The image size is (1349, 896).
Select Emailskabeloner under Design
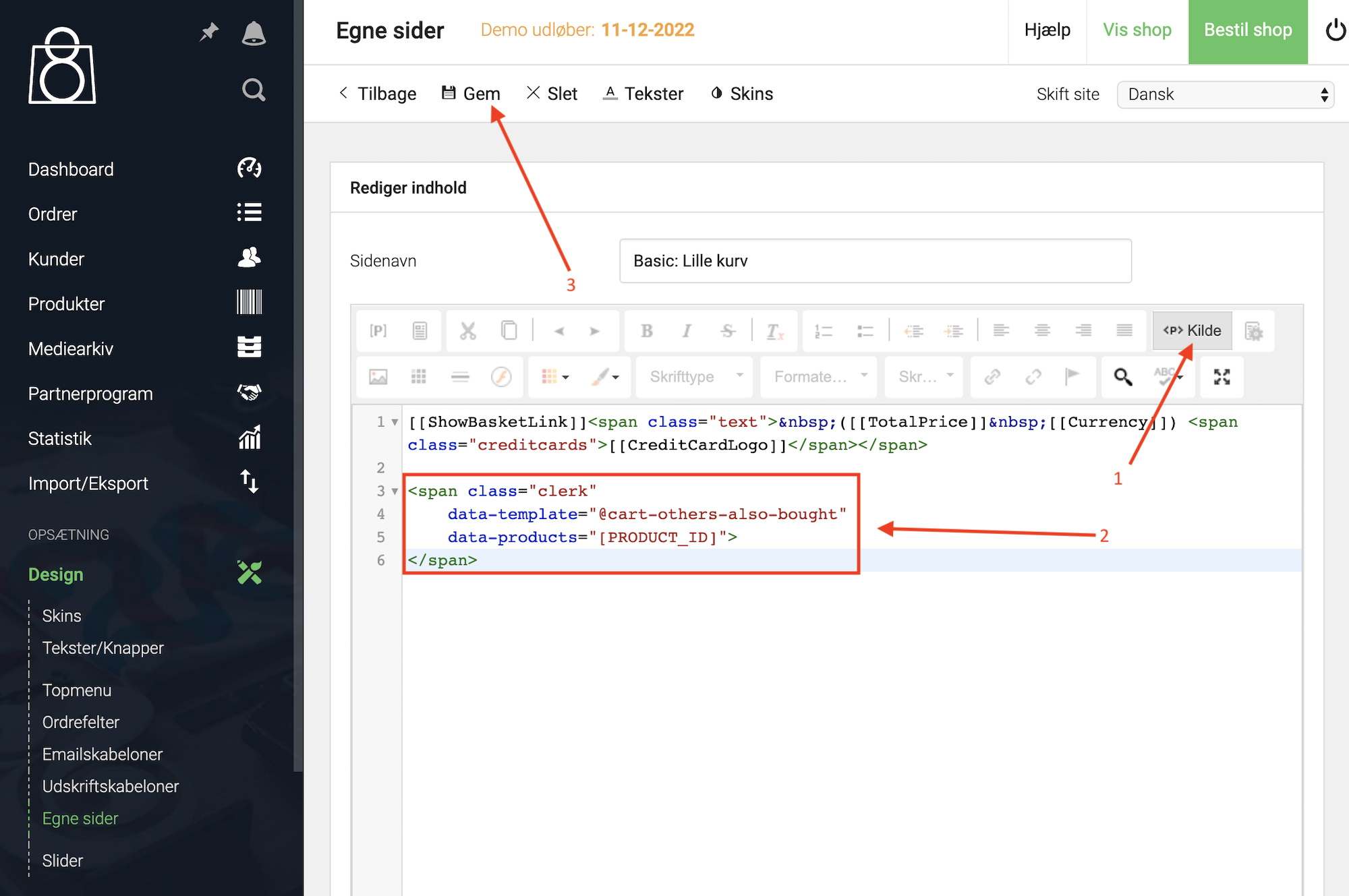[x=102, y=754]
